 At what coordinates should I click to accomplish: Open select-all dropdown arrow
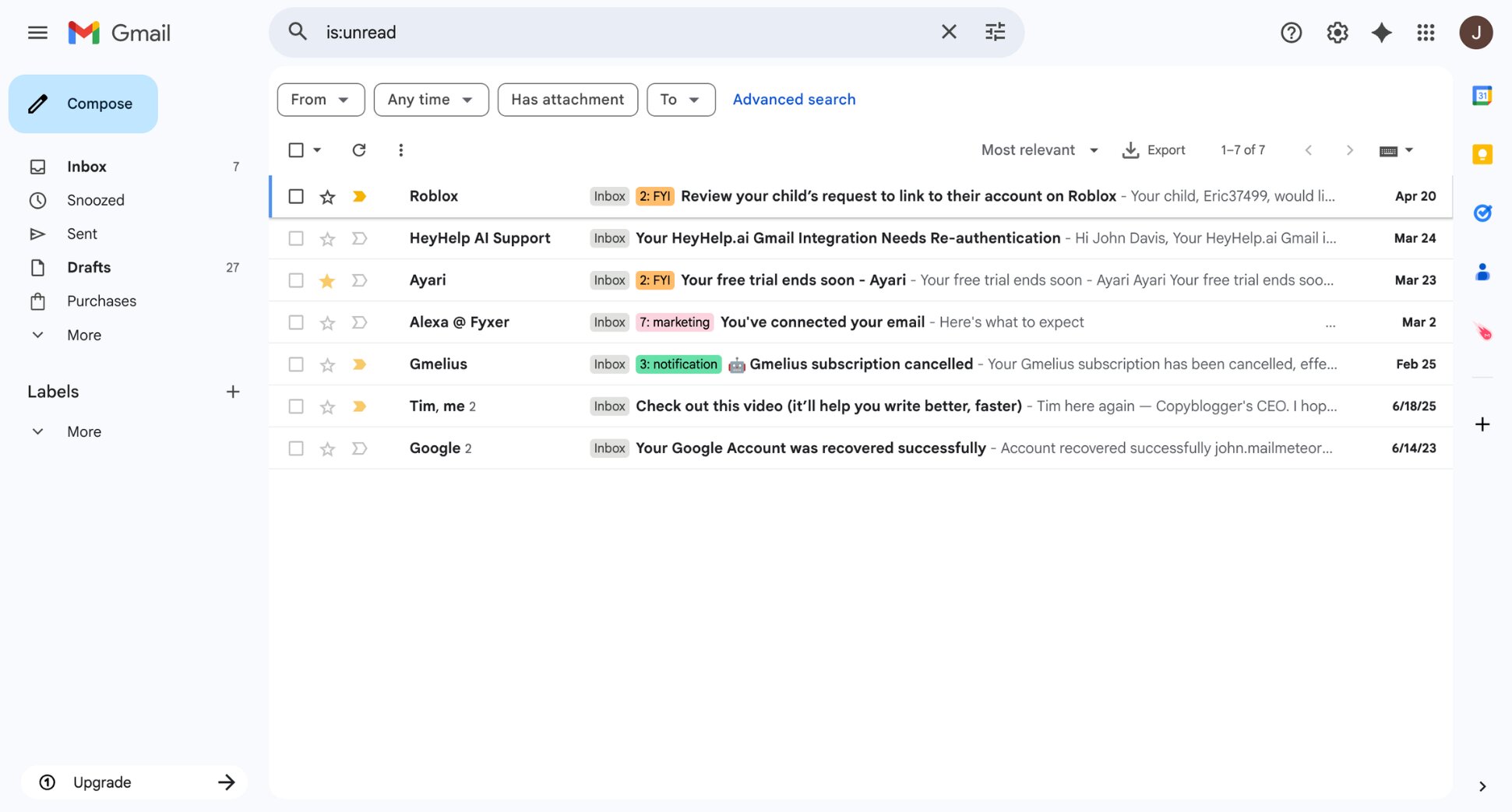pos(317,149)
